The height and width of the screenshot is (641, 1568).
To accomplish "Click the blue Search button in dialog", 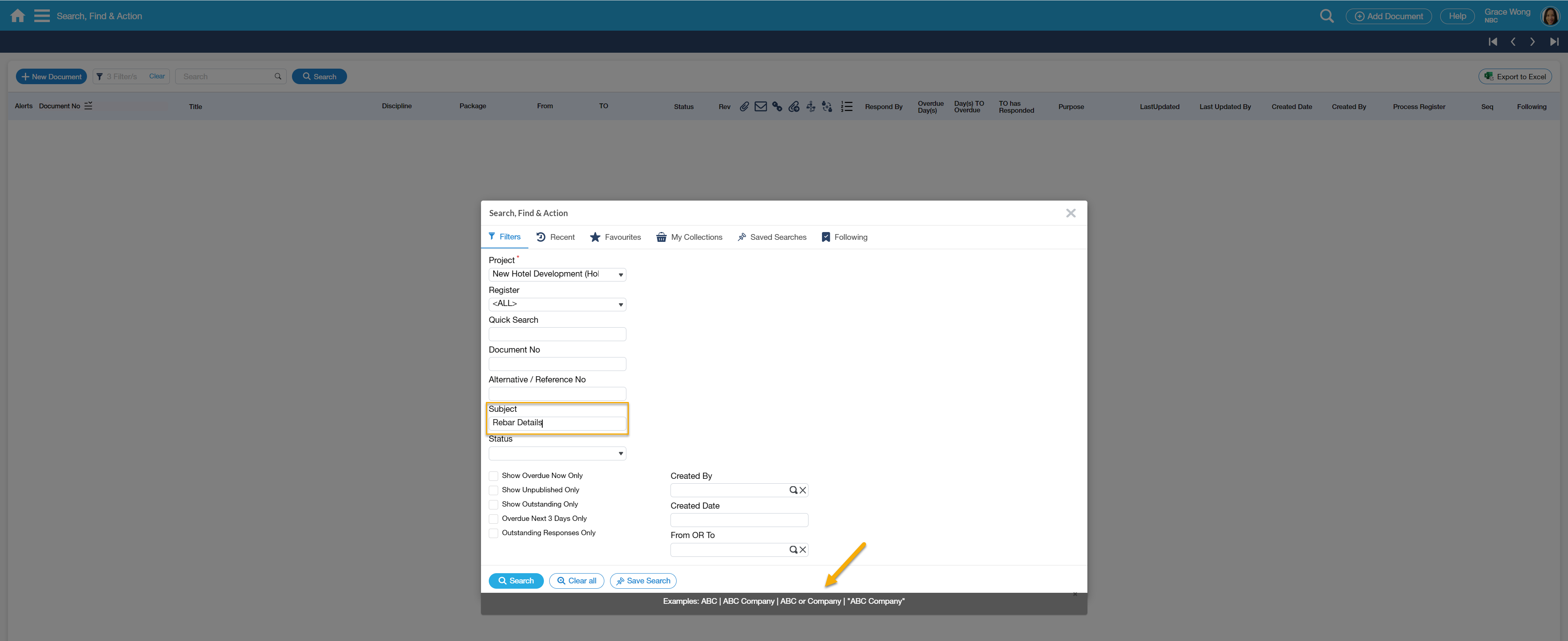I will [x=516, y=581].
